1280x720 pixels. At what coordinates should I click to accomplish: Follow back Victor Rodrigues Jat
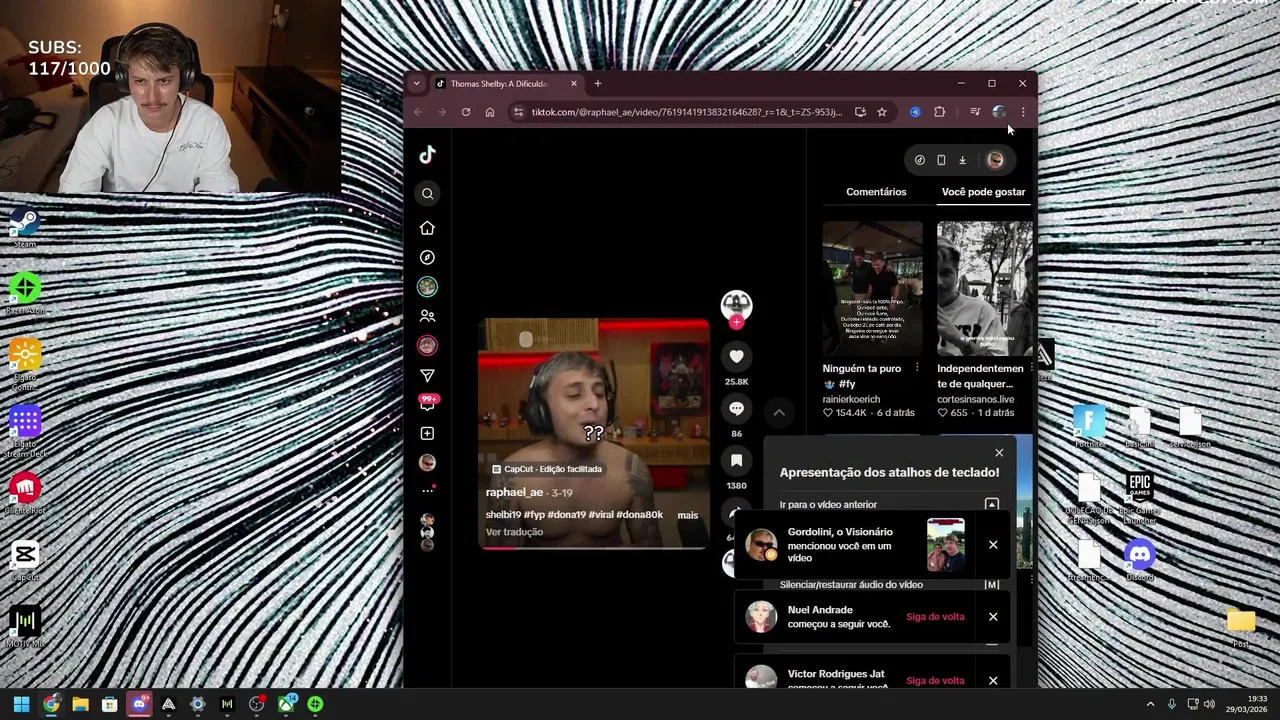coord(935,681)
